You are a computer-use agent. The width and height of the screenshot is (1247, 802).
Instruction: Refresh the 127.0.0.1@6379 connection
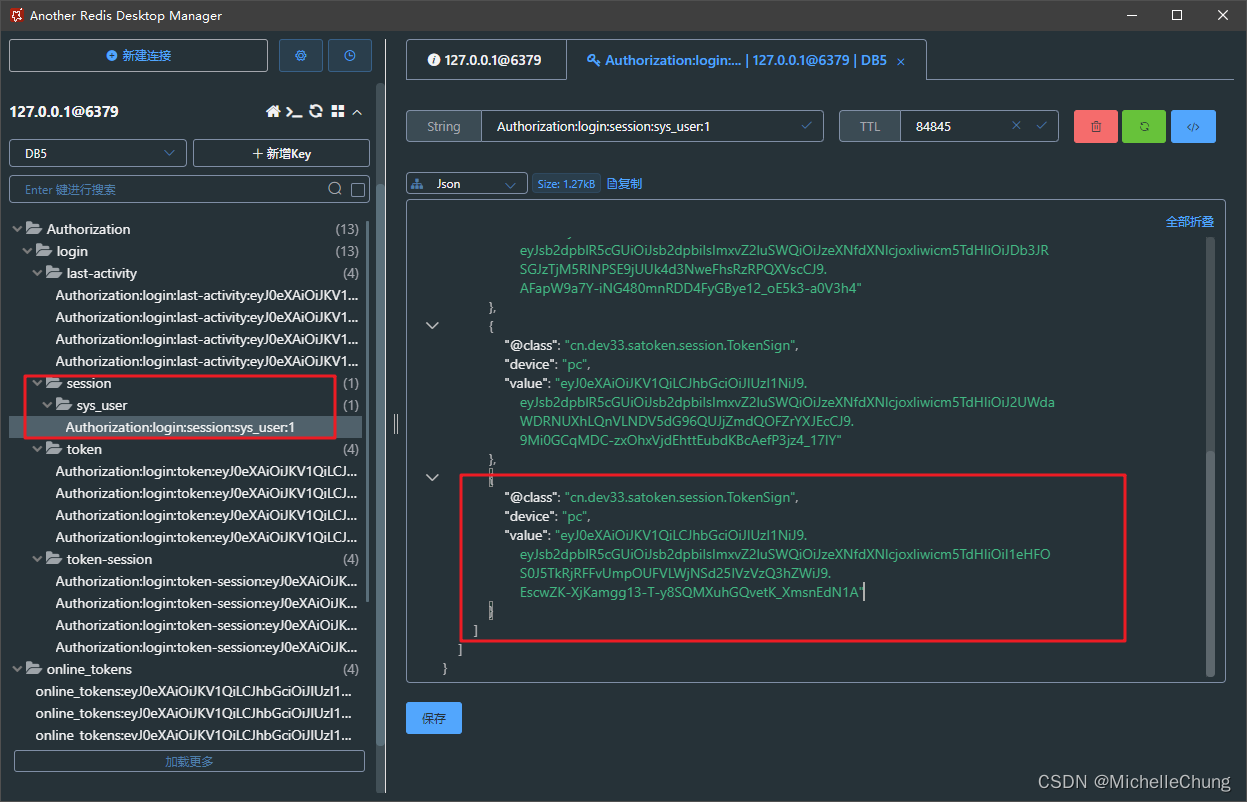pos(316,112)
